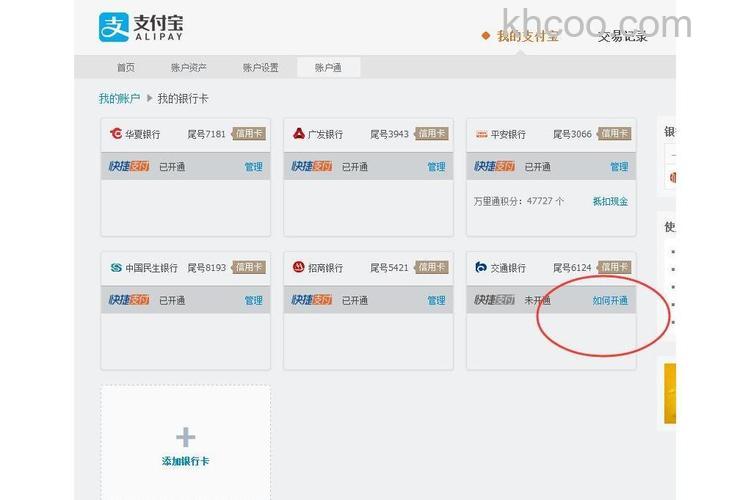Click 信用卡 tag on 平安银行 card
This screenshot has height=500, width=751.
[614, 134]
